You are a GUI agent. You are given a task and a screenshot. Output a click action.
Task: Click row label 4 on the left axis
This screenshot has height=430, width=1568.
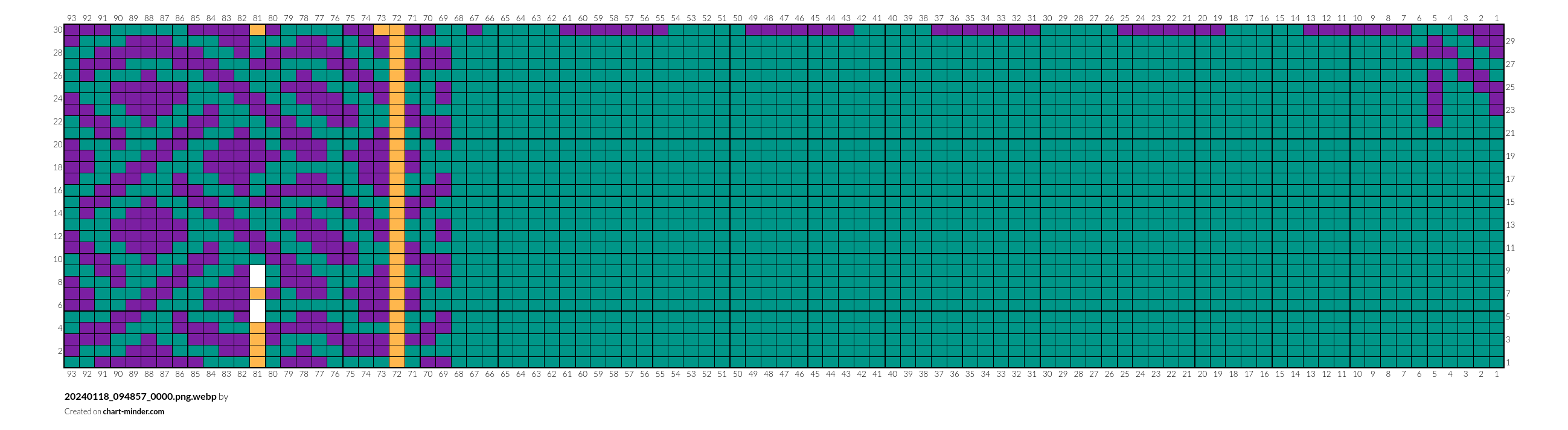pos(60,329)
